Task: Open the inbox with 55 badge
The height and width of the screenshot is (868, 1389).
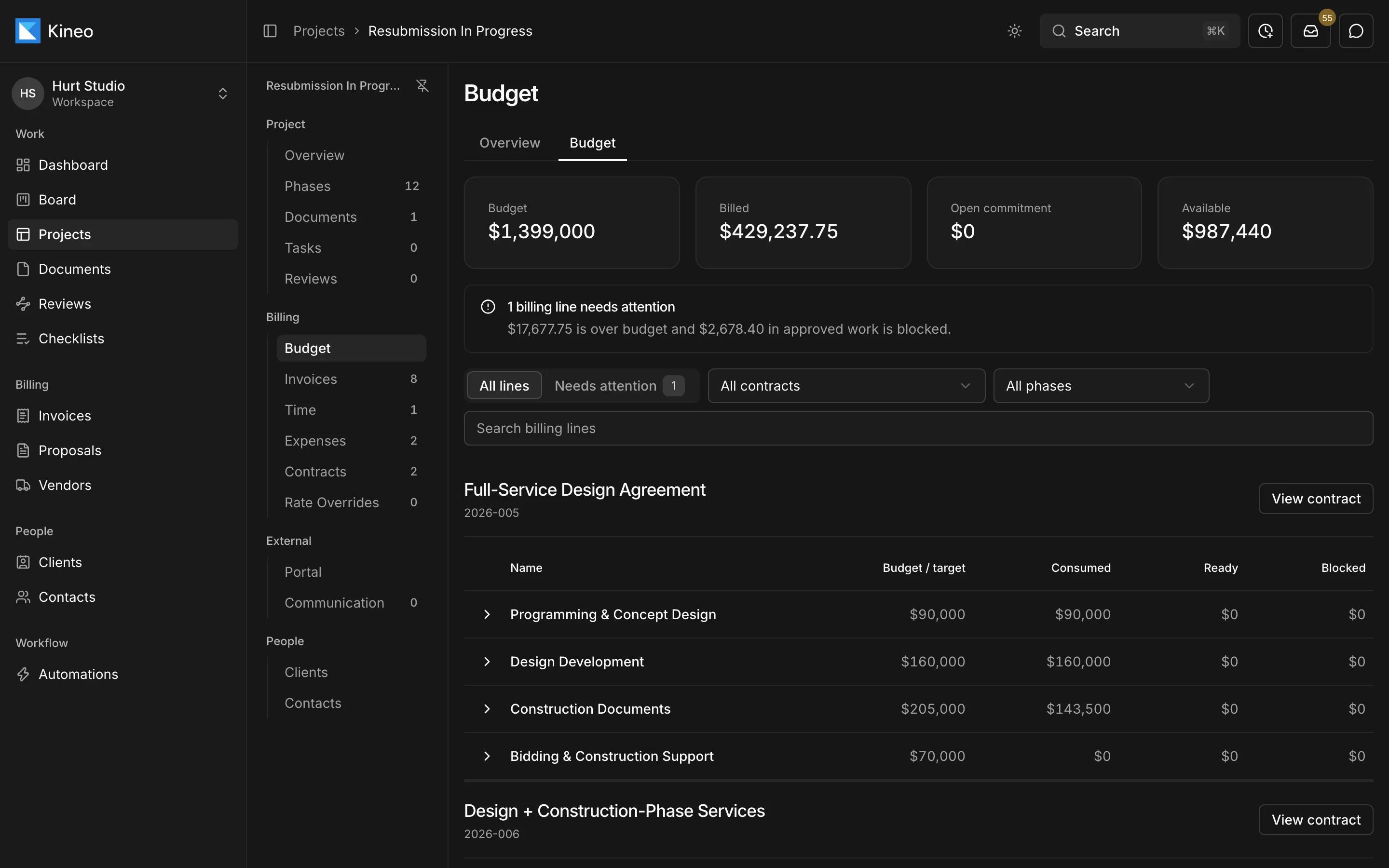Action: coord(1310,31)
